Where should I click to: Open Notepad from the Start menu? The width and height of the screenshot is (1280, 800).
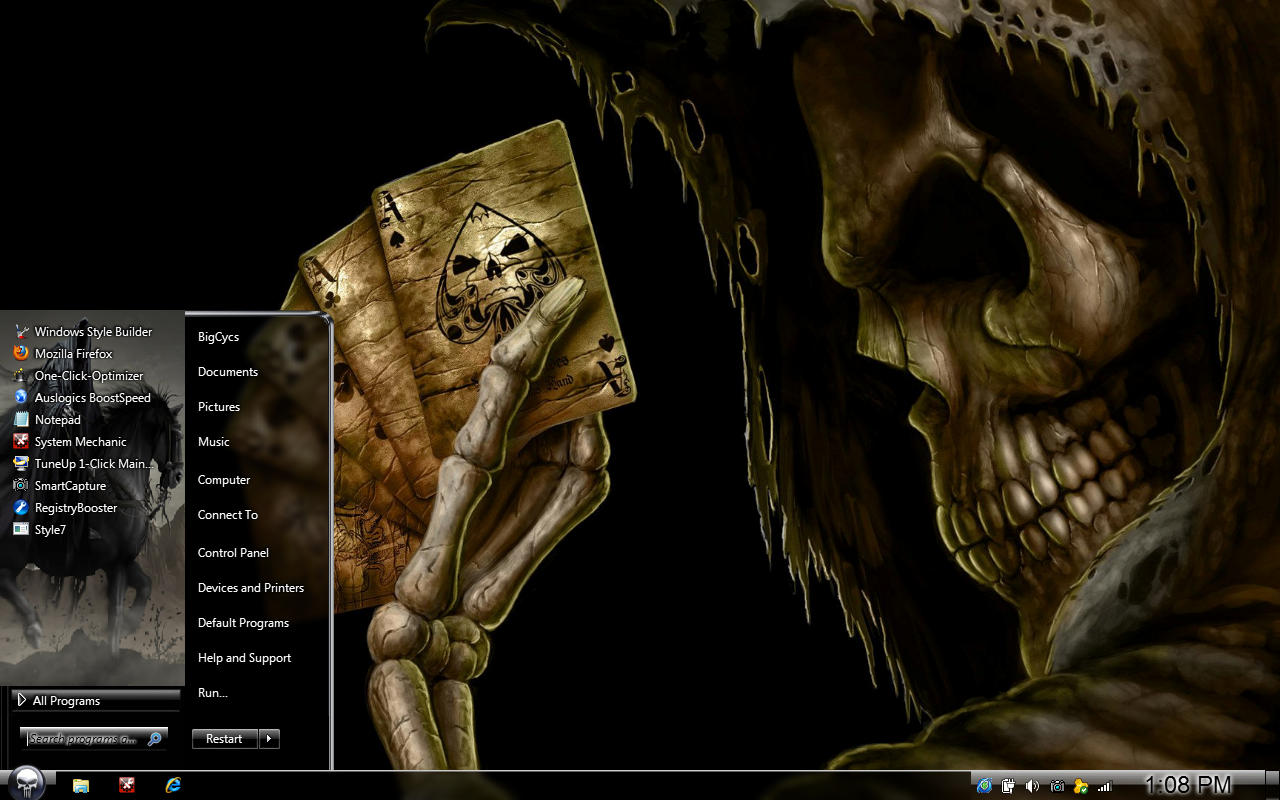(58, 419)
